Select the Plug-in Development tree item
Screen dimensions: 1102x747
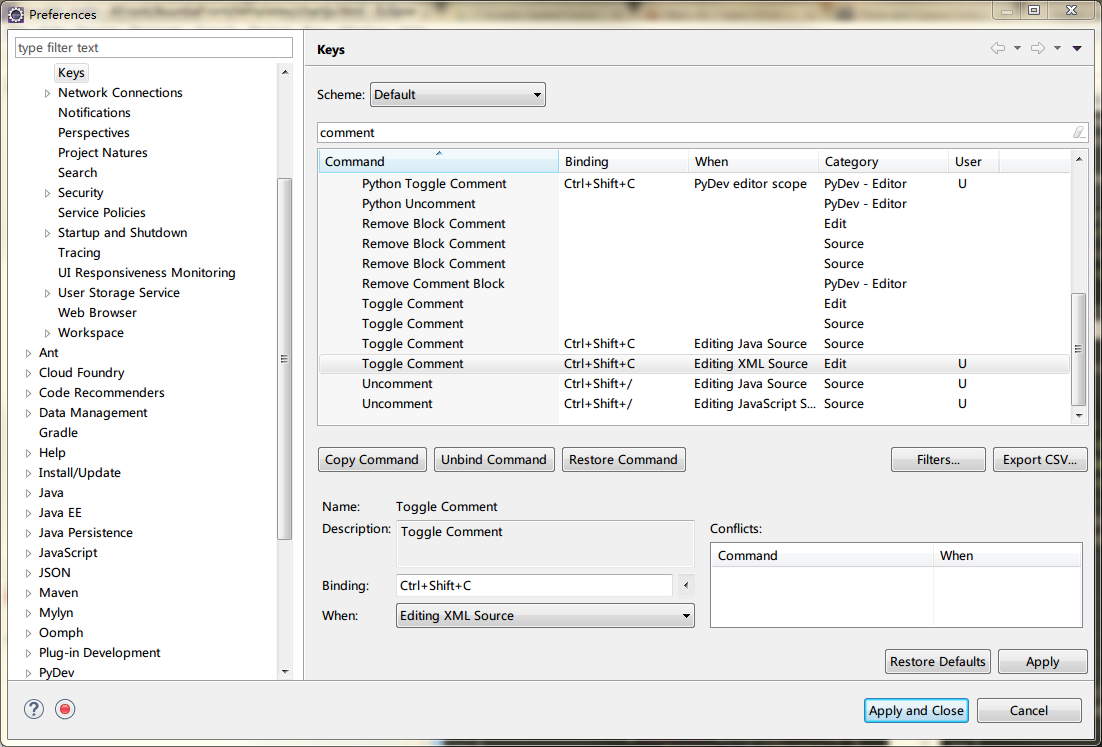click(100, 653)
